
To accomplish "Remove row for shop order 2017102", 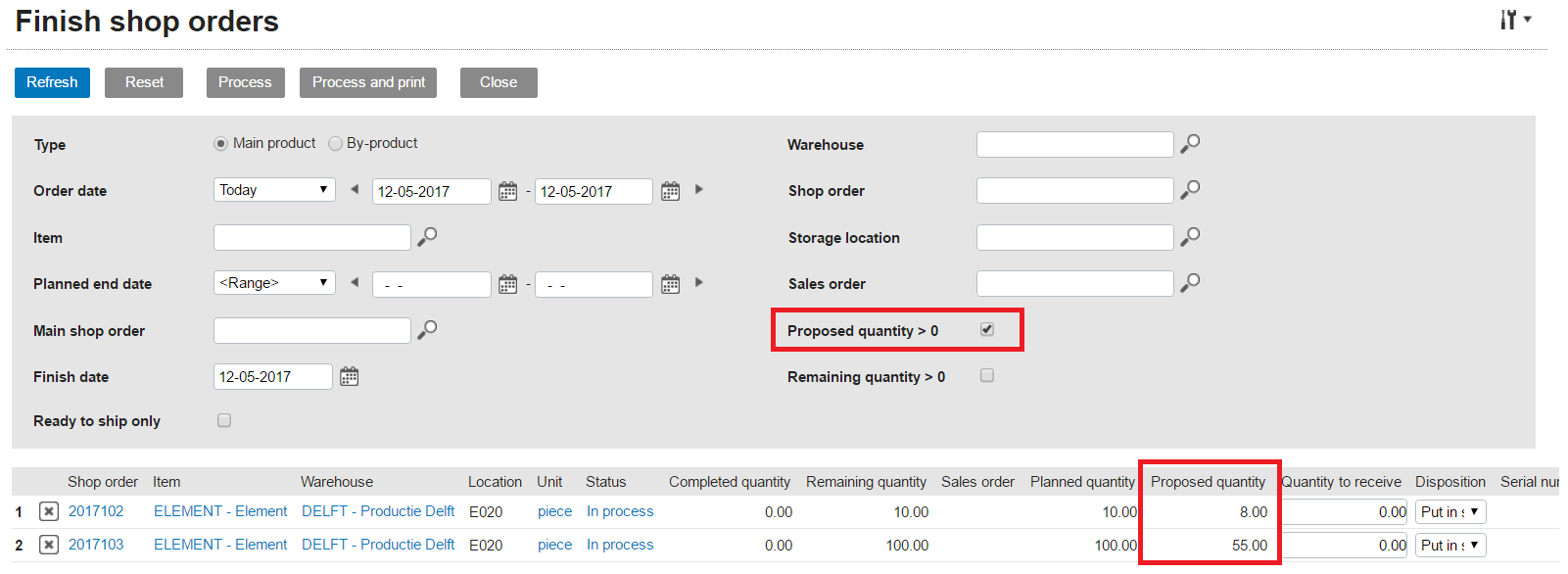I will 49,511.
